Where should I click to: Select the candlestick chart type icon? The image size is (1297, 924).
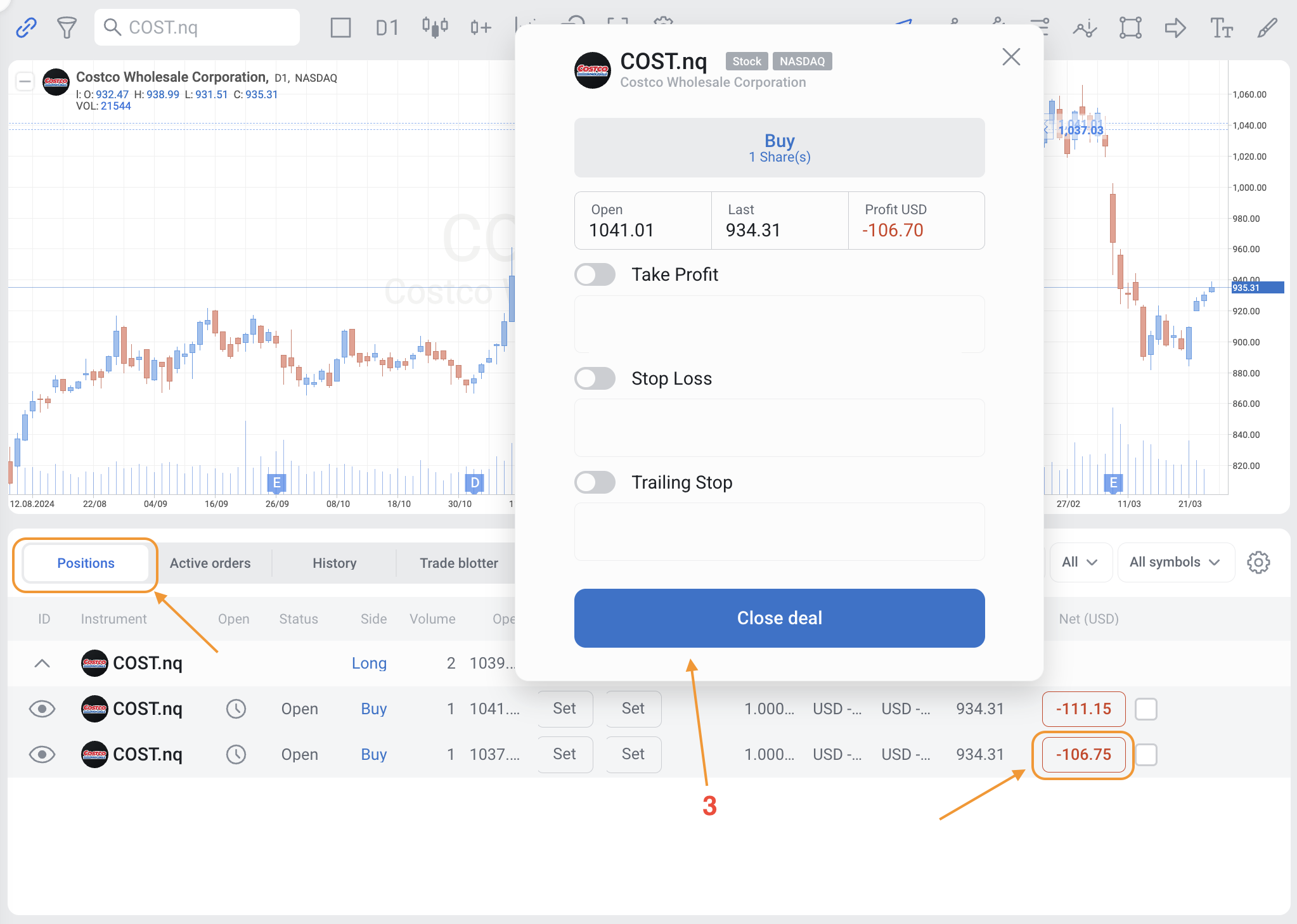tap(435, 28)
